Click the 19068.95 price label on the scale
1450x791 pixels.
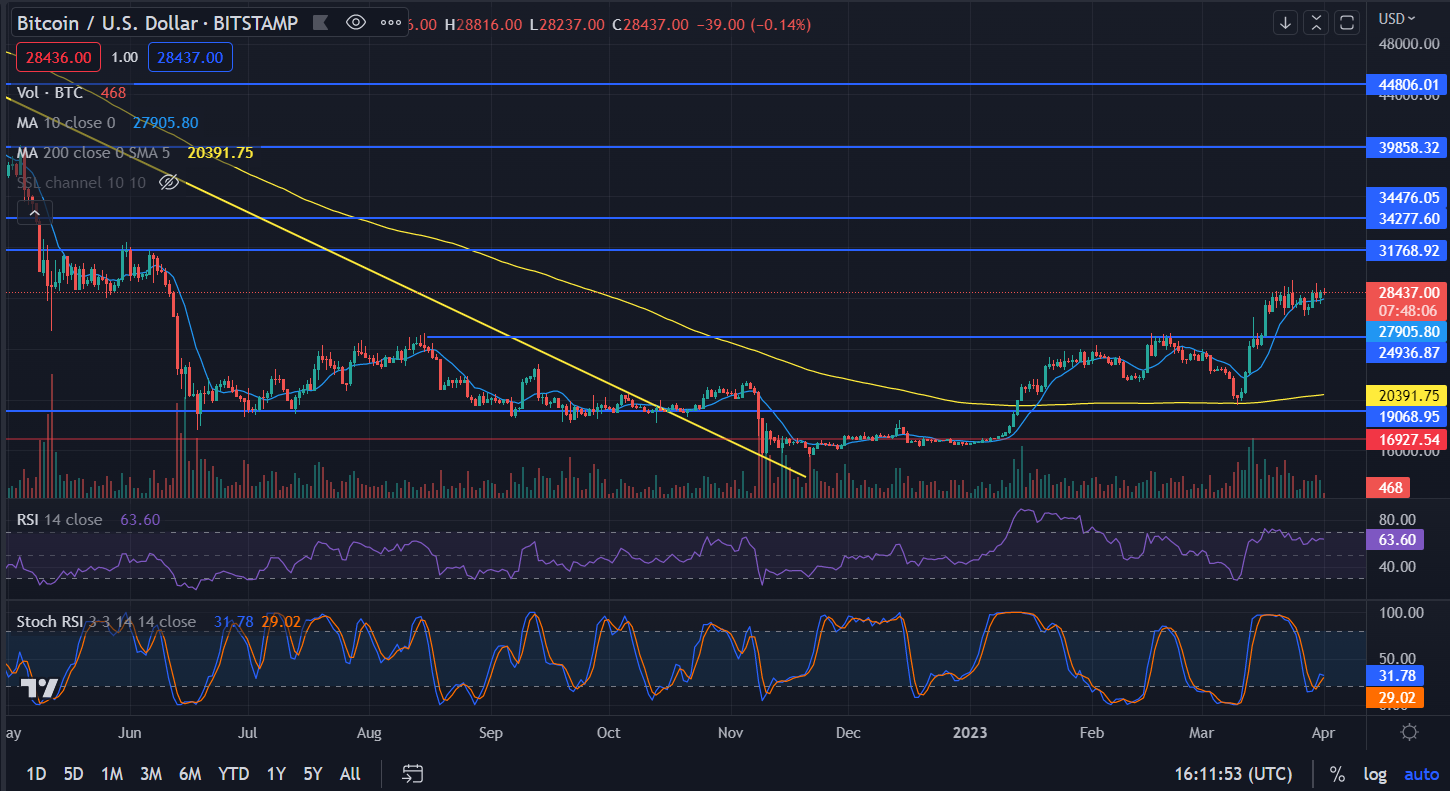(1408, 415)
